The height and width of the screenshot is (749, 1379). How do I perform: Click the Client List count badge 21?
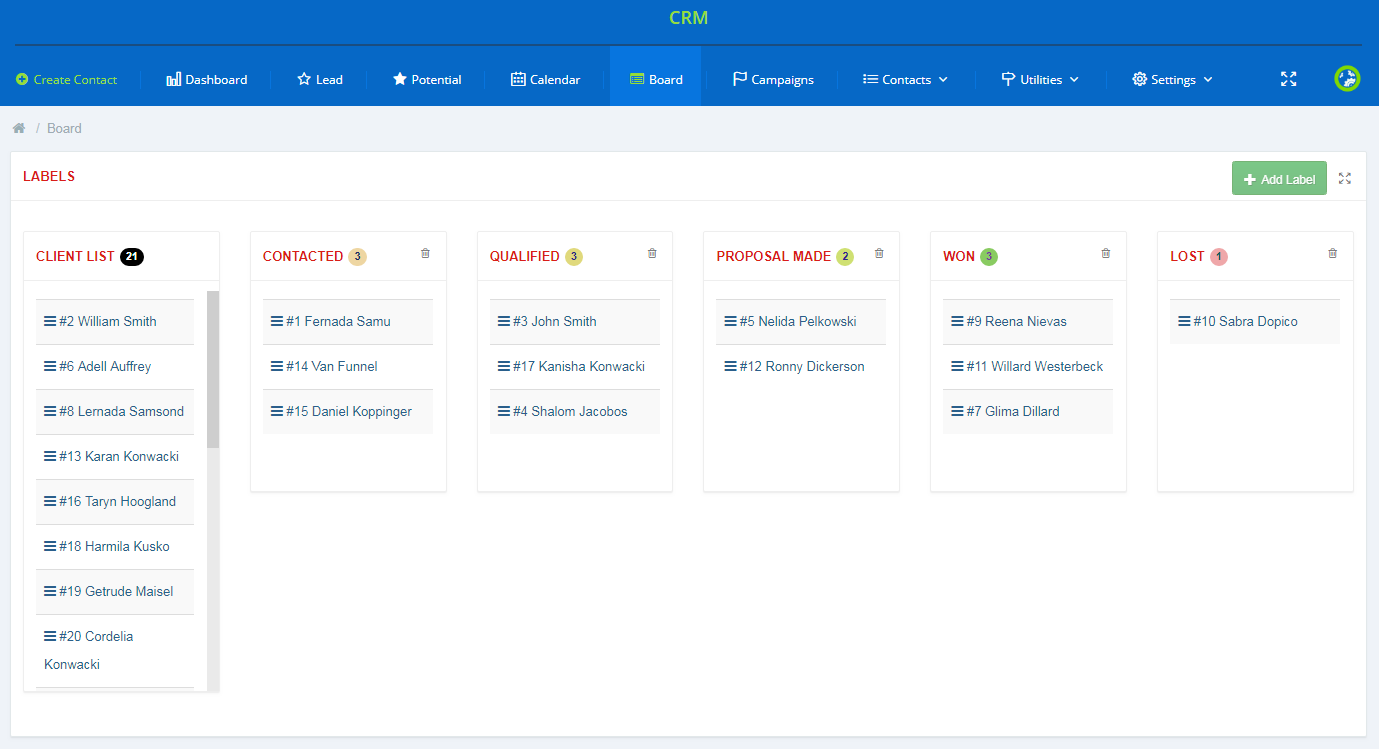click(x=132, y=257)
